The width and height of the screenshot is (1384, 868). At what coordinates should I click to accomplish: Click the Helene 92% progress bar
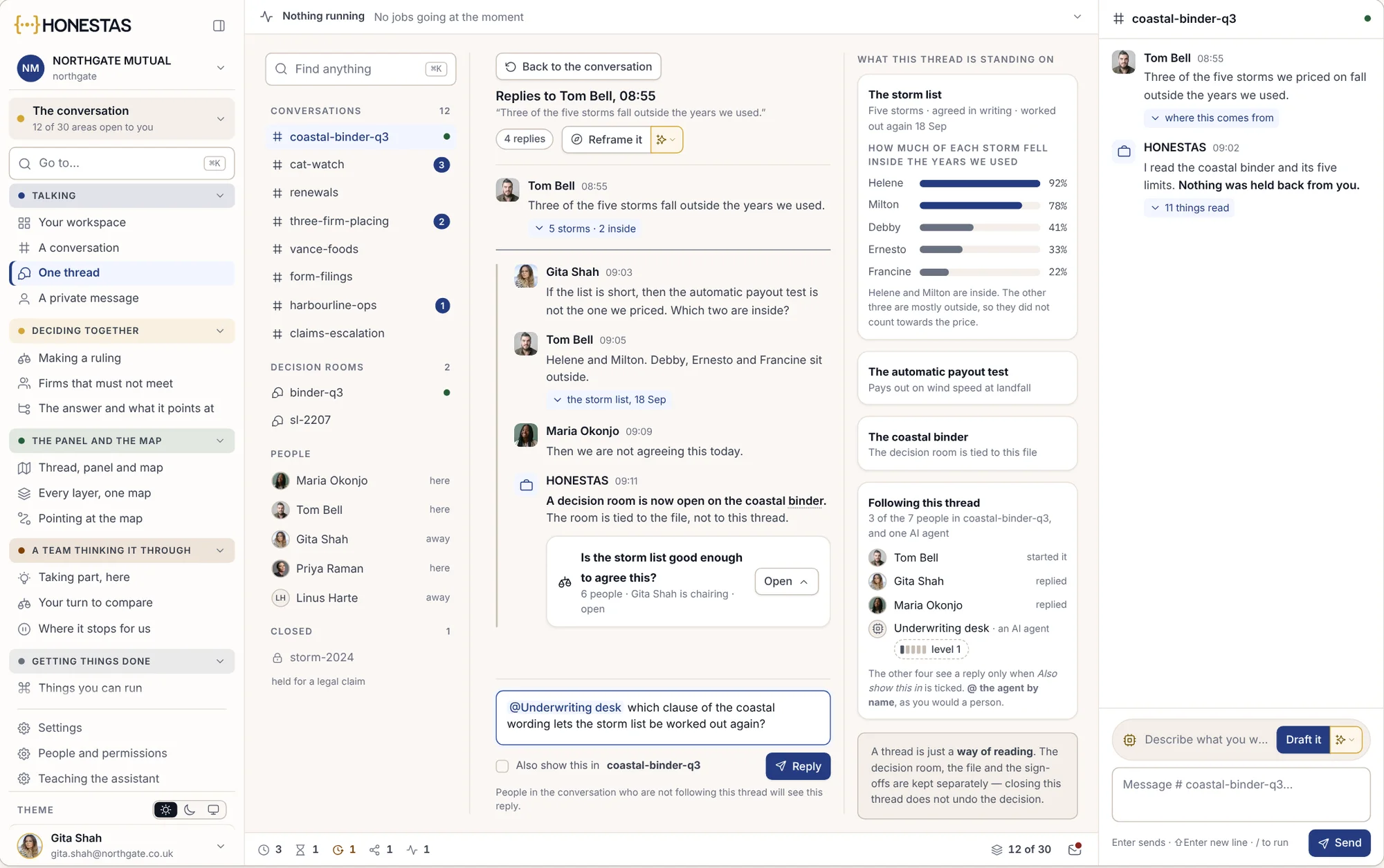pos(979,183)
